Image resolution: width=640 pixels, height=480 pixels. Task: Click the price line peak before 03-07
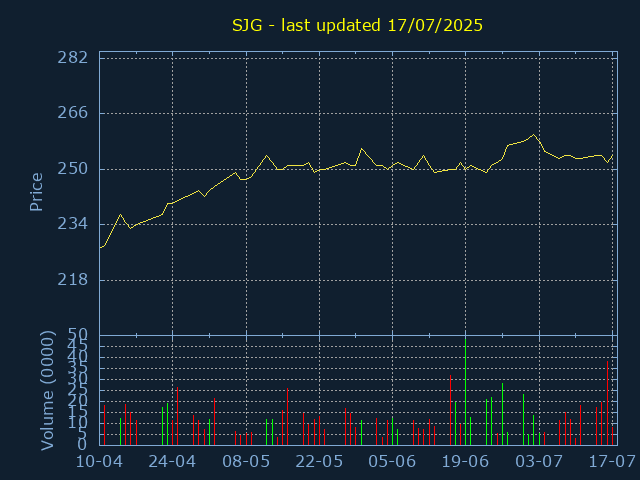(533, 135)
